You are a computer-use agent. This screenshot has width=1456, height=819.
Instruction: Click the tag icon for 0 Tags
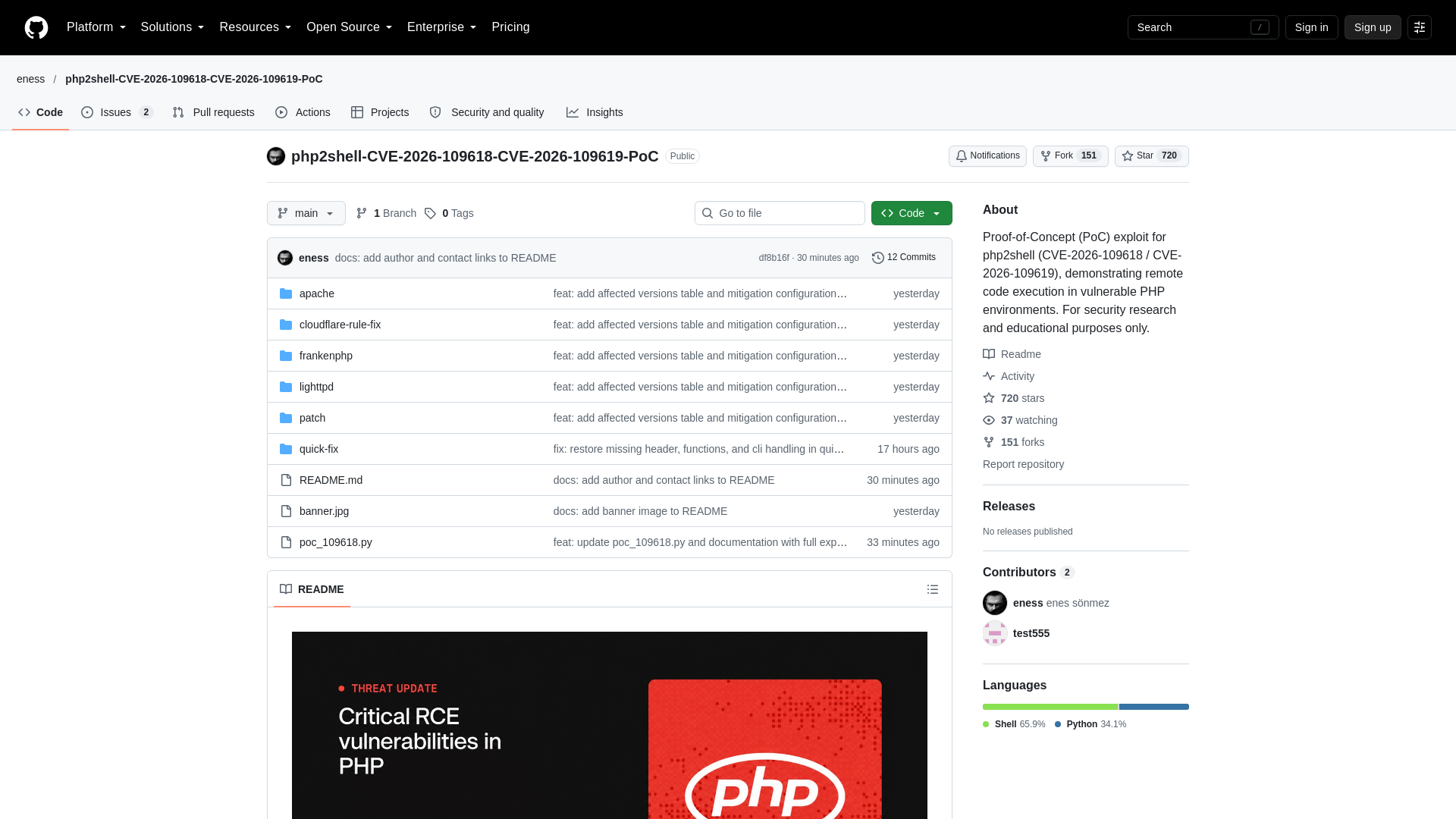point(430,213)
